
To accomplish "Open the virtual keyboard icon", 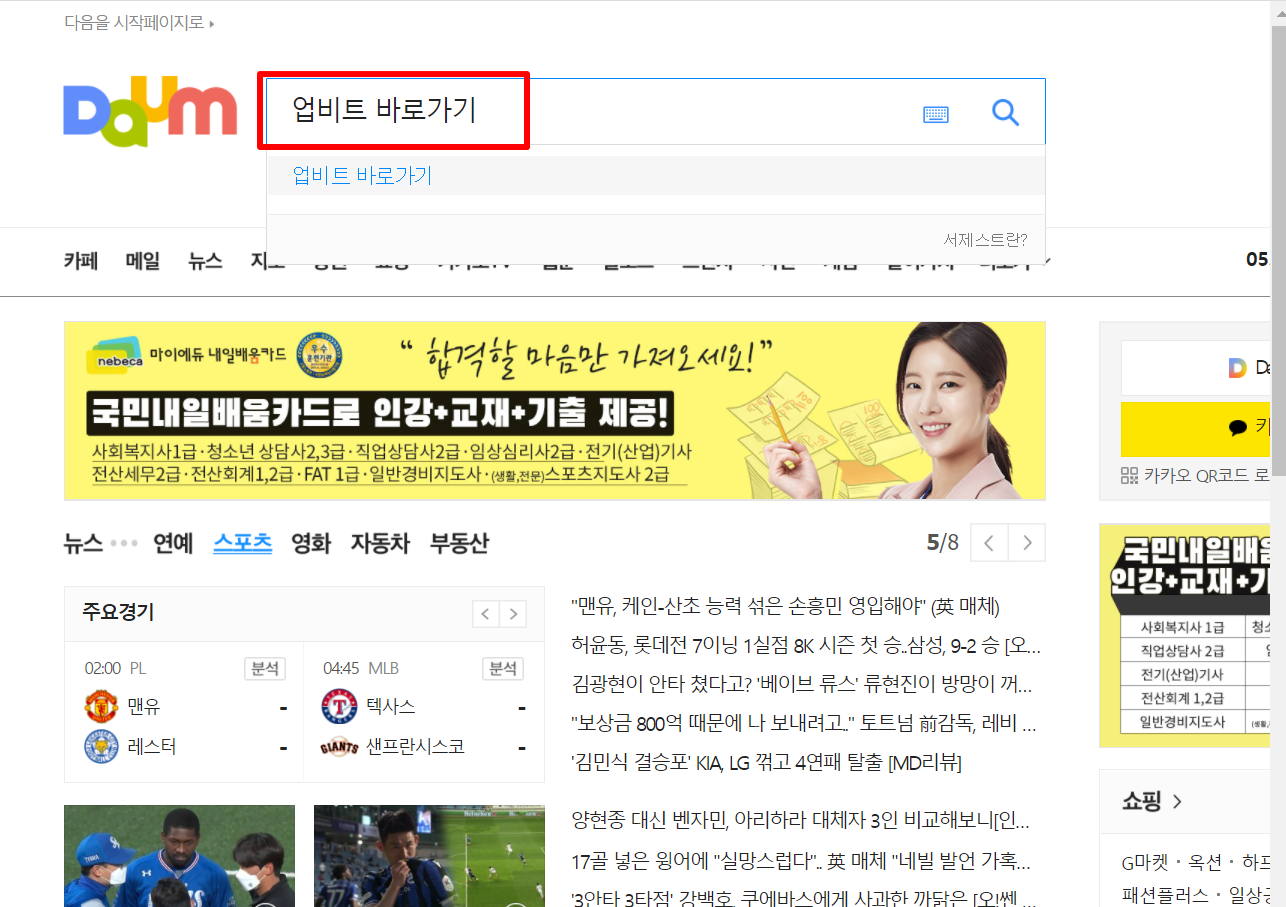I will [935, 115].
